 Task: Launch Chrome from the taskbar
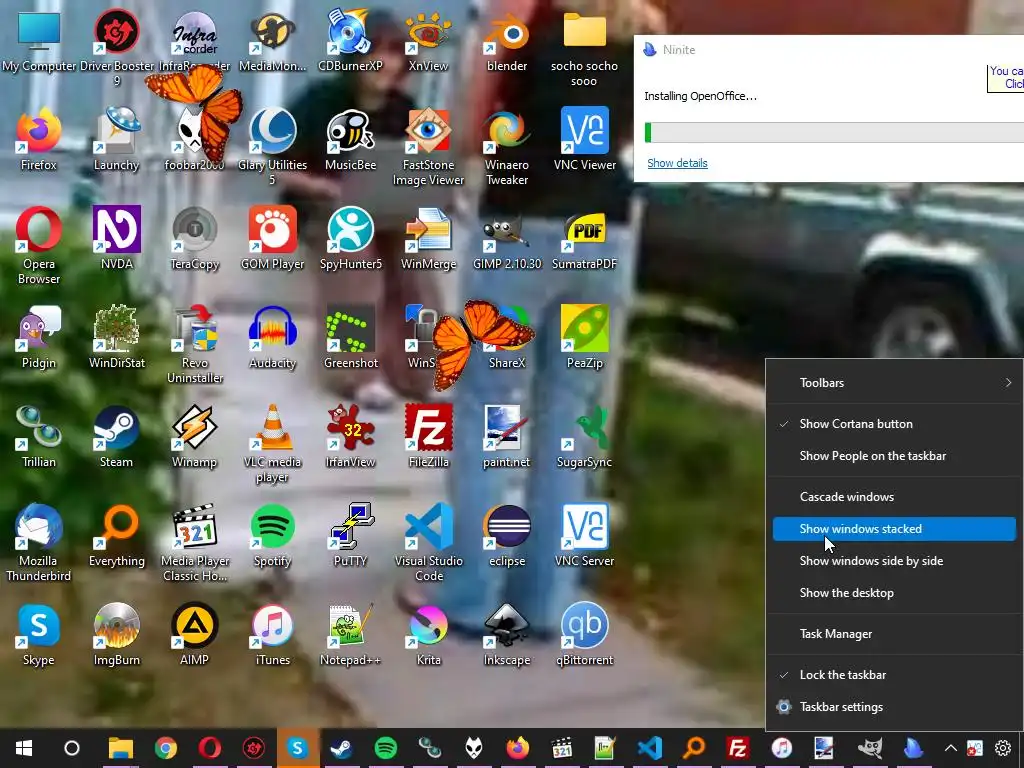coord(166,748)
